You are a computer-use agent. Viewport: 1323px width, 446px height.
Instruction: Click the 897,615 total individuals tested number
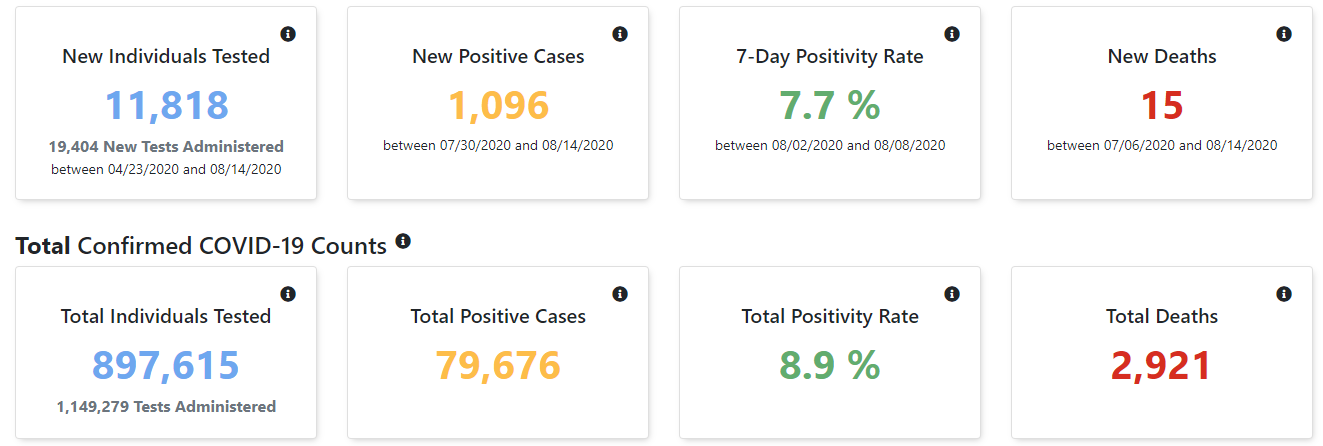click(x=166, y=366)
